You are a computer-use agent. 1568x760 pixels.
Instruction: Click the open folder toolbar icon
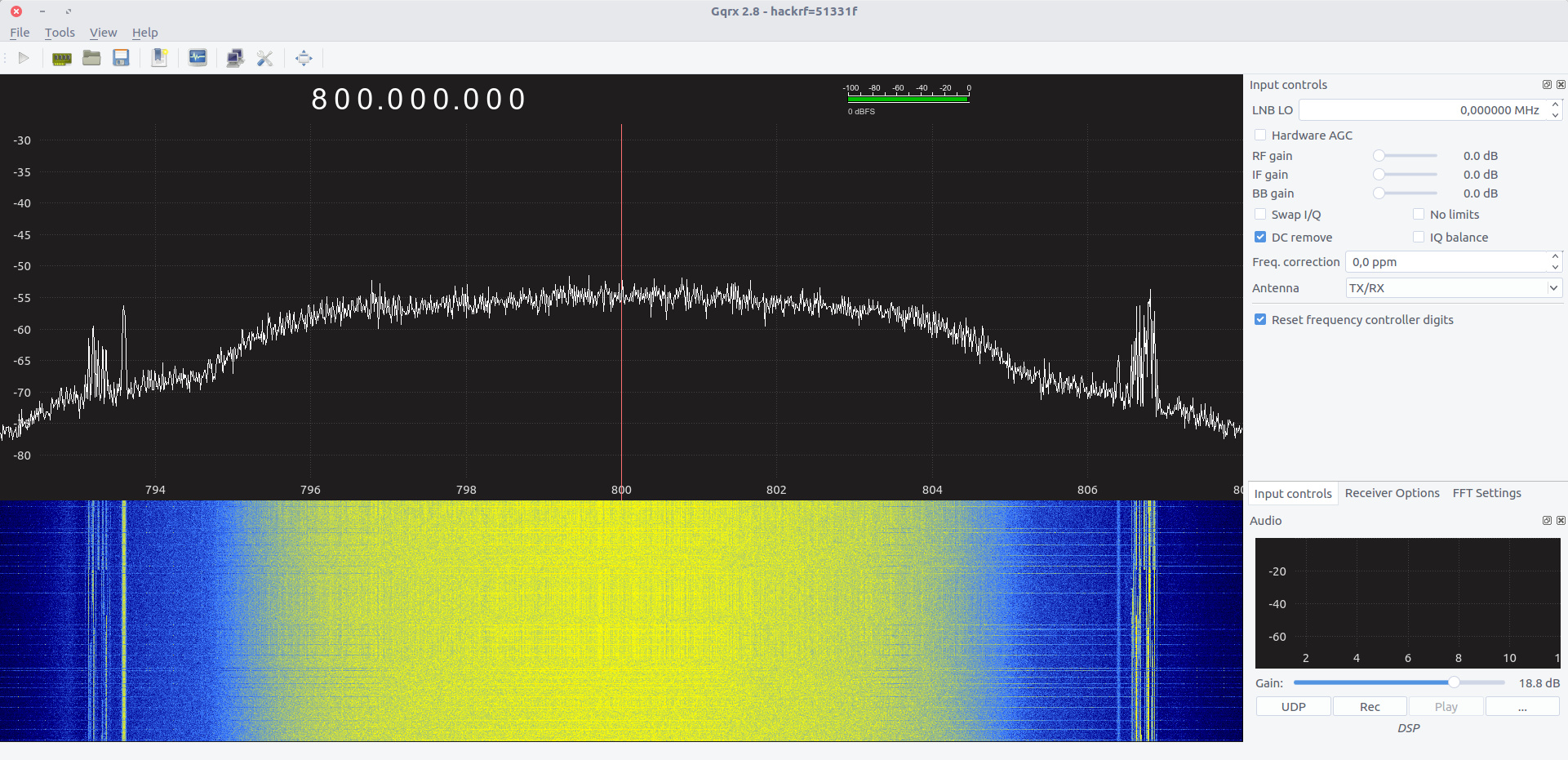[91, 58]
